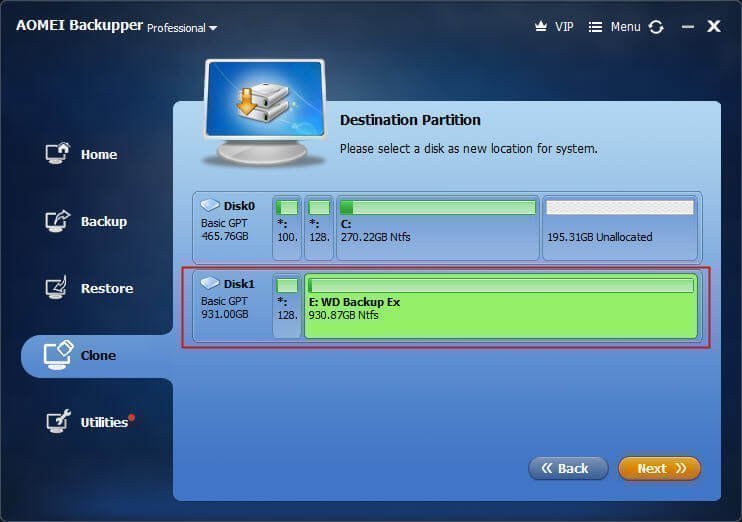Click the Home sidebar icon
The height and width of the screenshot is (522, 742).
(58, 154)
